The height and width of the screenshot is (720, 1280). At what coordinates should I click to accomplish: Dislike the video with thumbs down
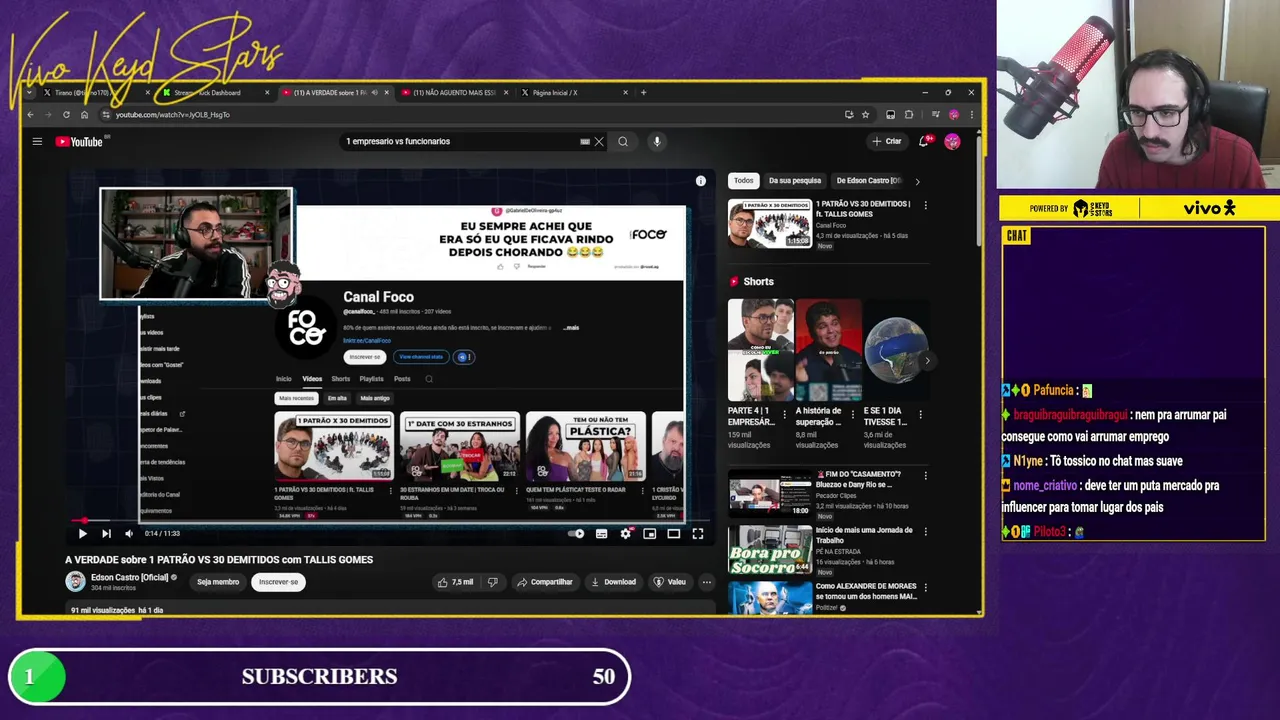pos(492,582)
